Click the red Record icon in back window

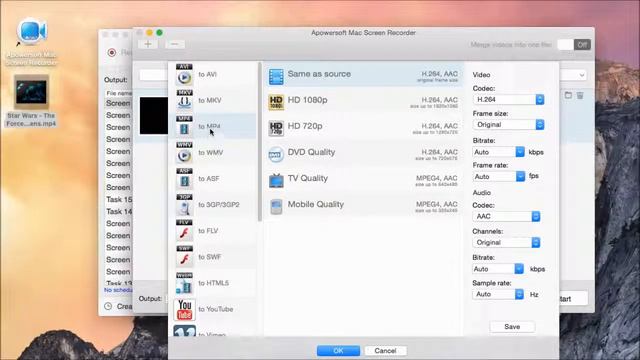click(x=112, y=53)
